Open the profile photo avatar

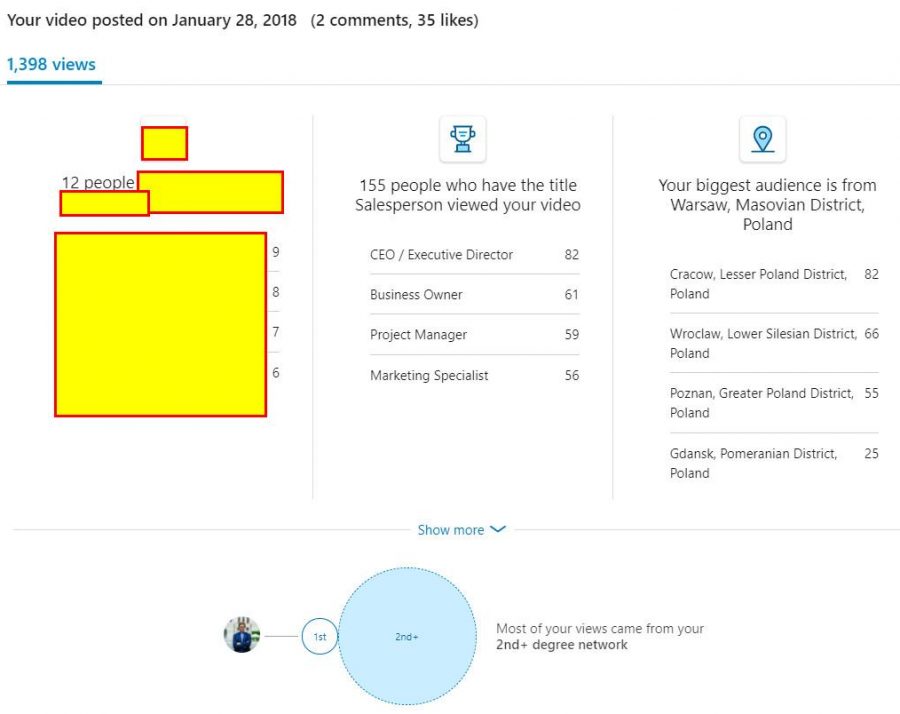(x=242, y=635)
